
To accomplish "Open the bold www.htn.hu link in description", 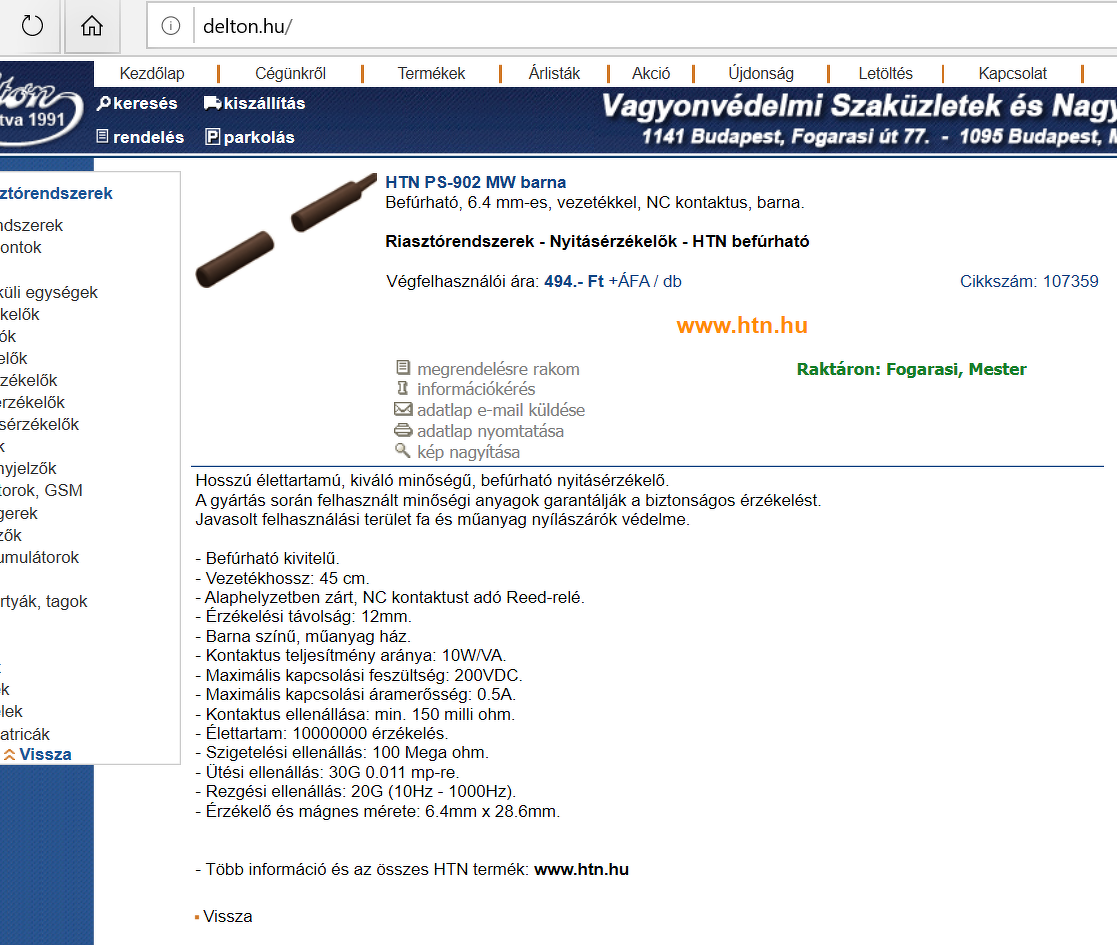I will click(x=581, y=870).
